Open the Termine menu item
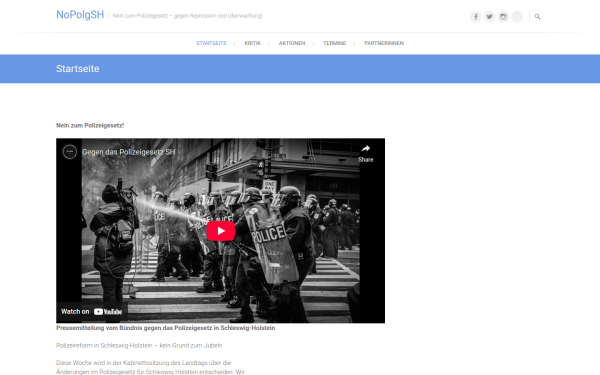This screenshot has height=375, width=600. pos(334,43)
